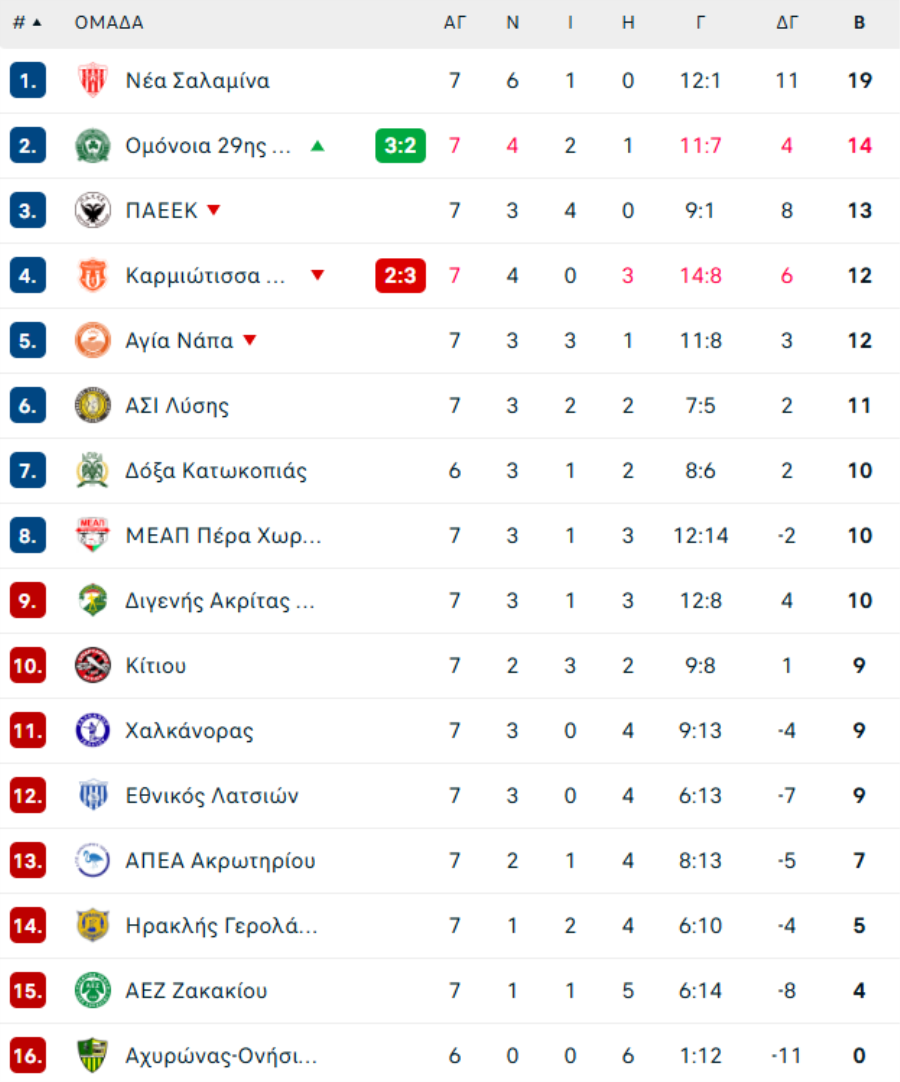Click the Αγία Νάπα club crest

(93, 341)
